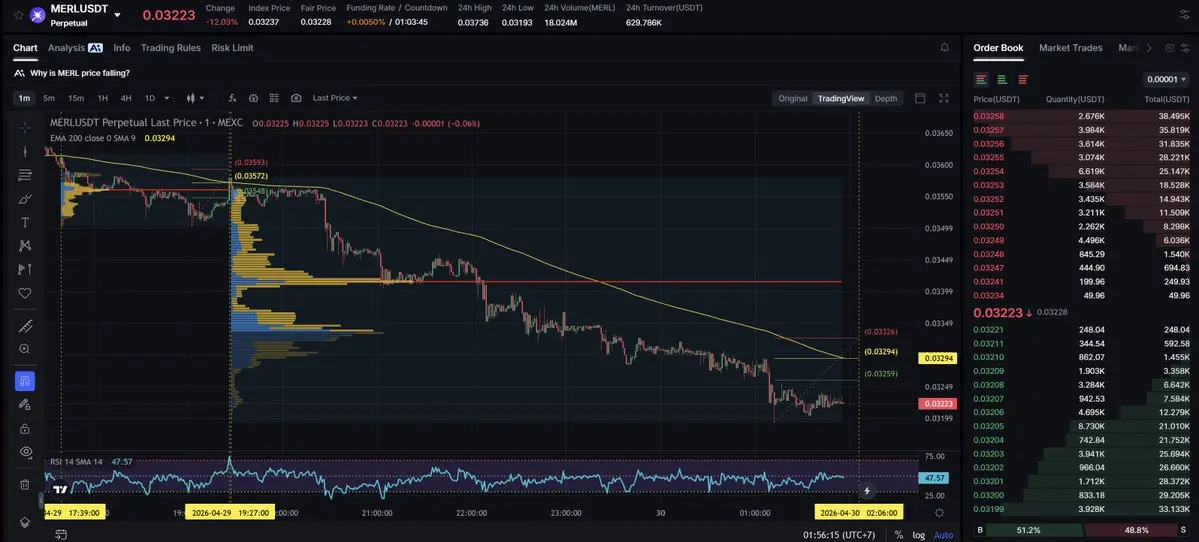This screenshot has height=542, width=1199.
Task: Toggle stay in drawing mode
Action: tap(24, 404)
